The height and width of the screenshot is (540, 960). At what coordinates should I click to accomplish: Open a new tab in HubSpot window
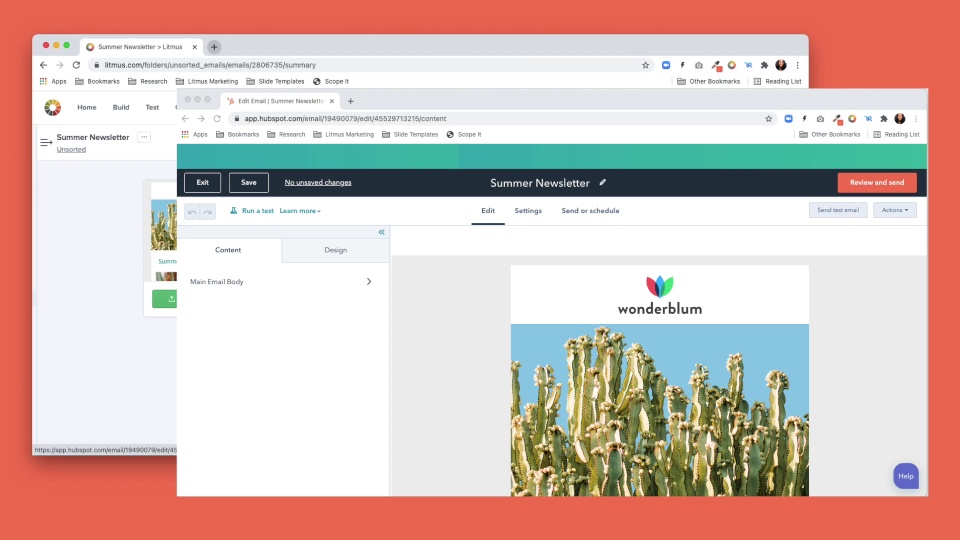coord(351,101)
